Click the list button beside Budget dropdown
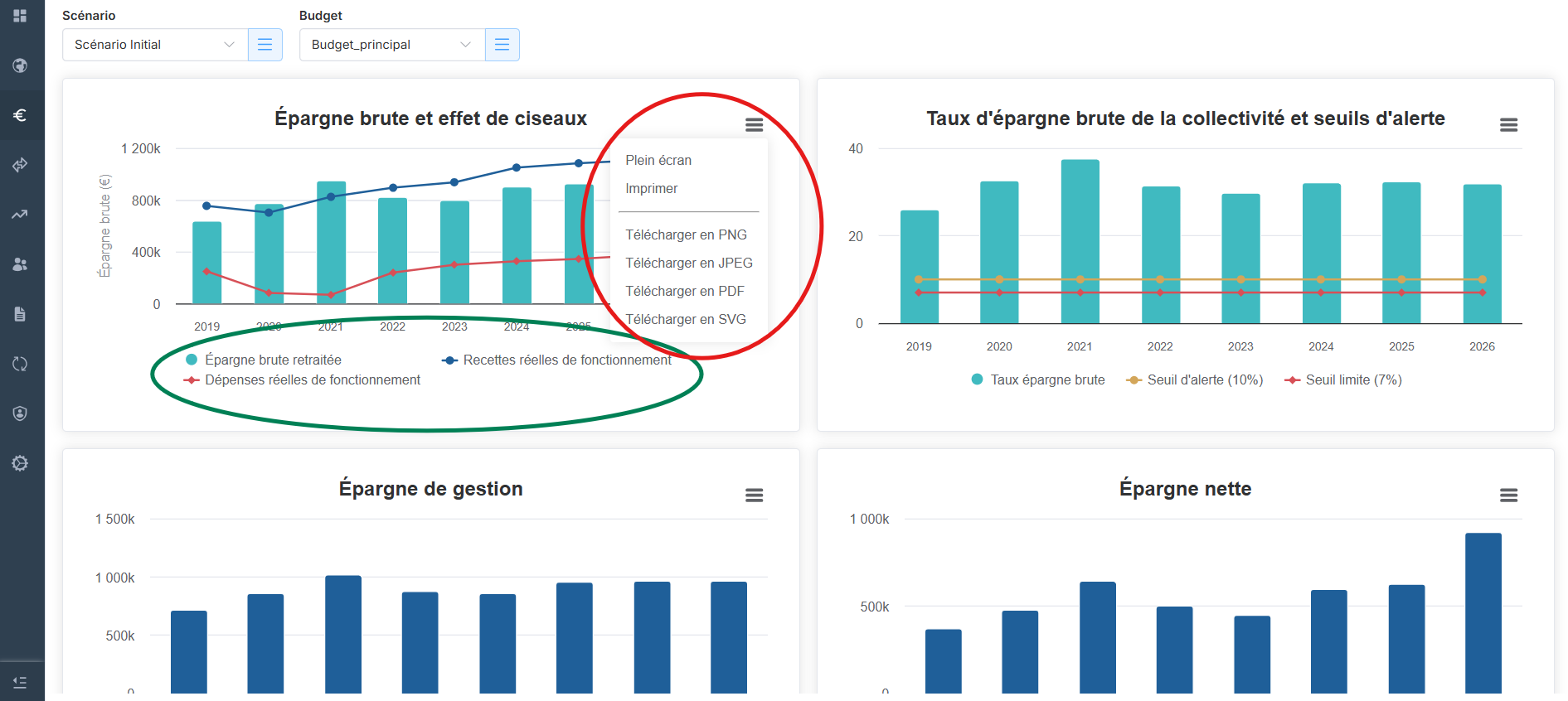Viewport: 1568px width, 701px height. [x=502, y=45]
